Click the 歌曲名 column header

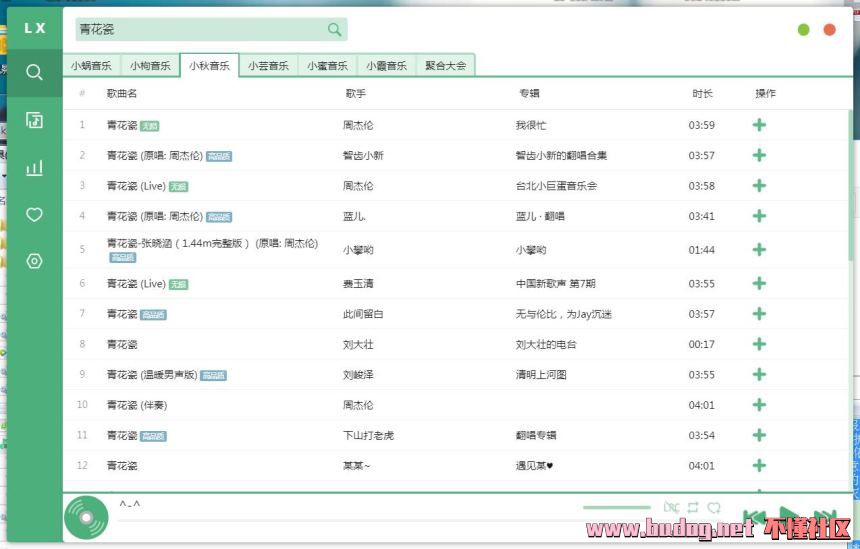[122, 94]
